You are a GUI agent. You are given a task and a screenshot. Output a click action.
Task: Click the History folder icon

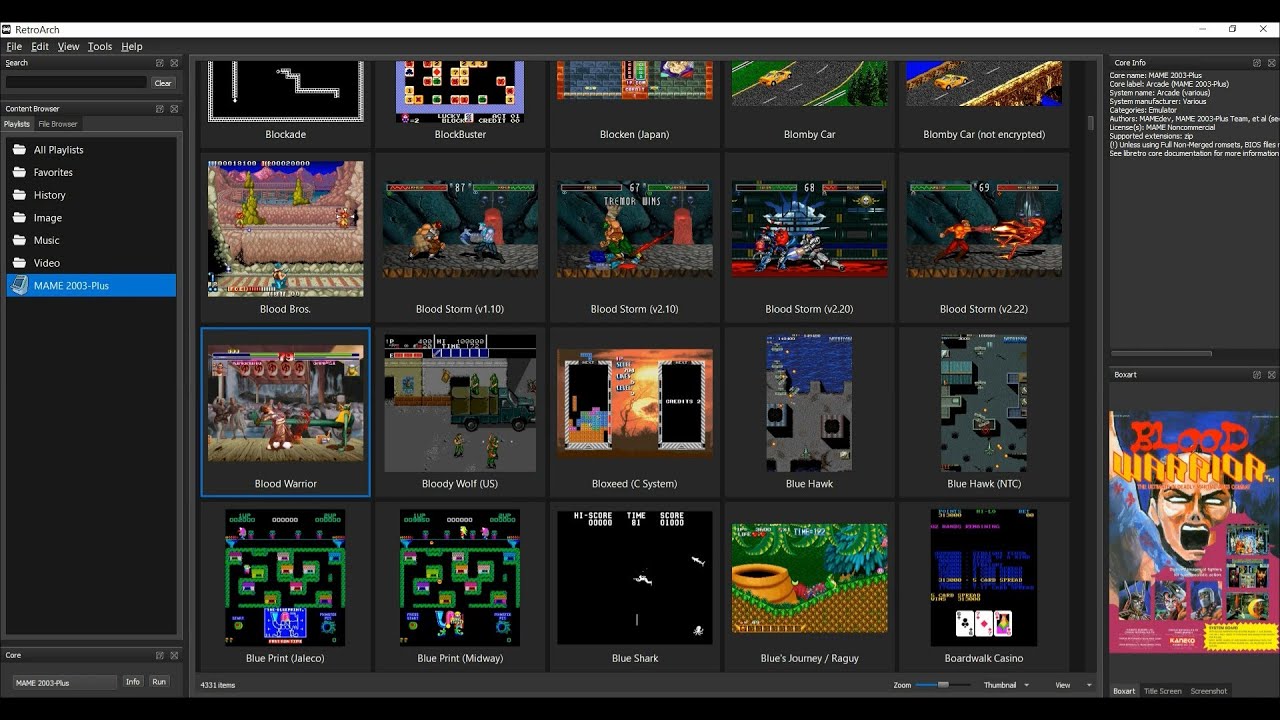pos(18,195)
